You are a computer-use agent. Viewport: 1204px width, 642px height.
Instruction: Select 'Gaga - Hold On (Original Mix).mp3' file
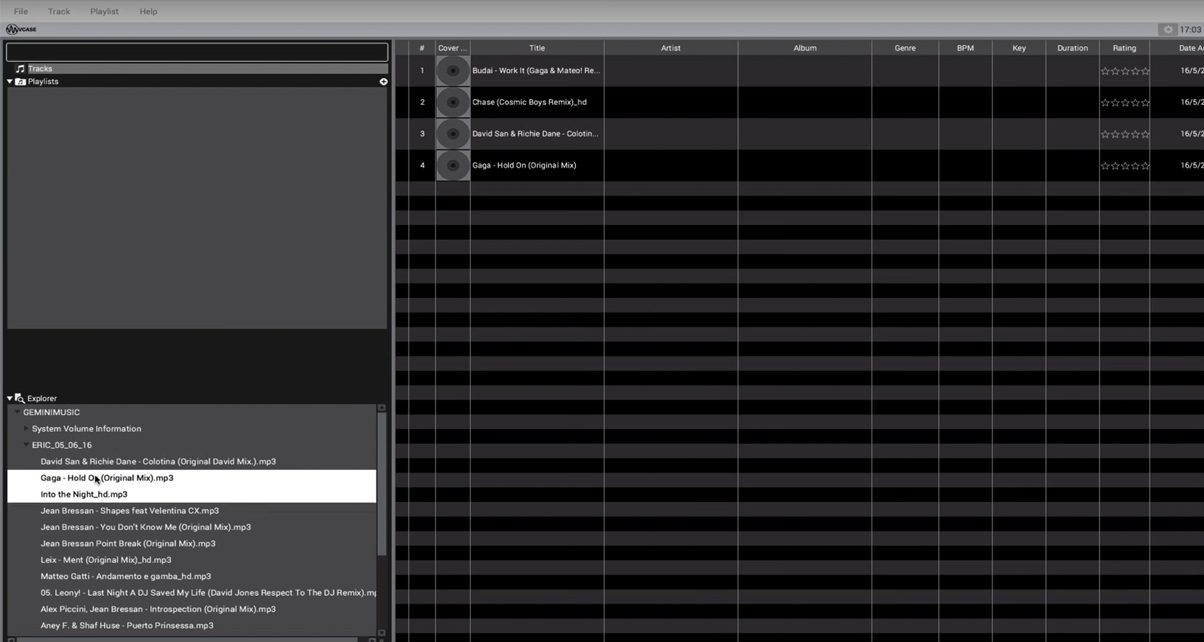tap(107, 478)
